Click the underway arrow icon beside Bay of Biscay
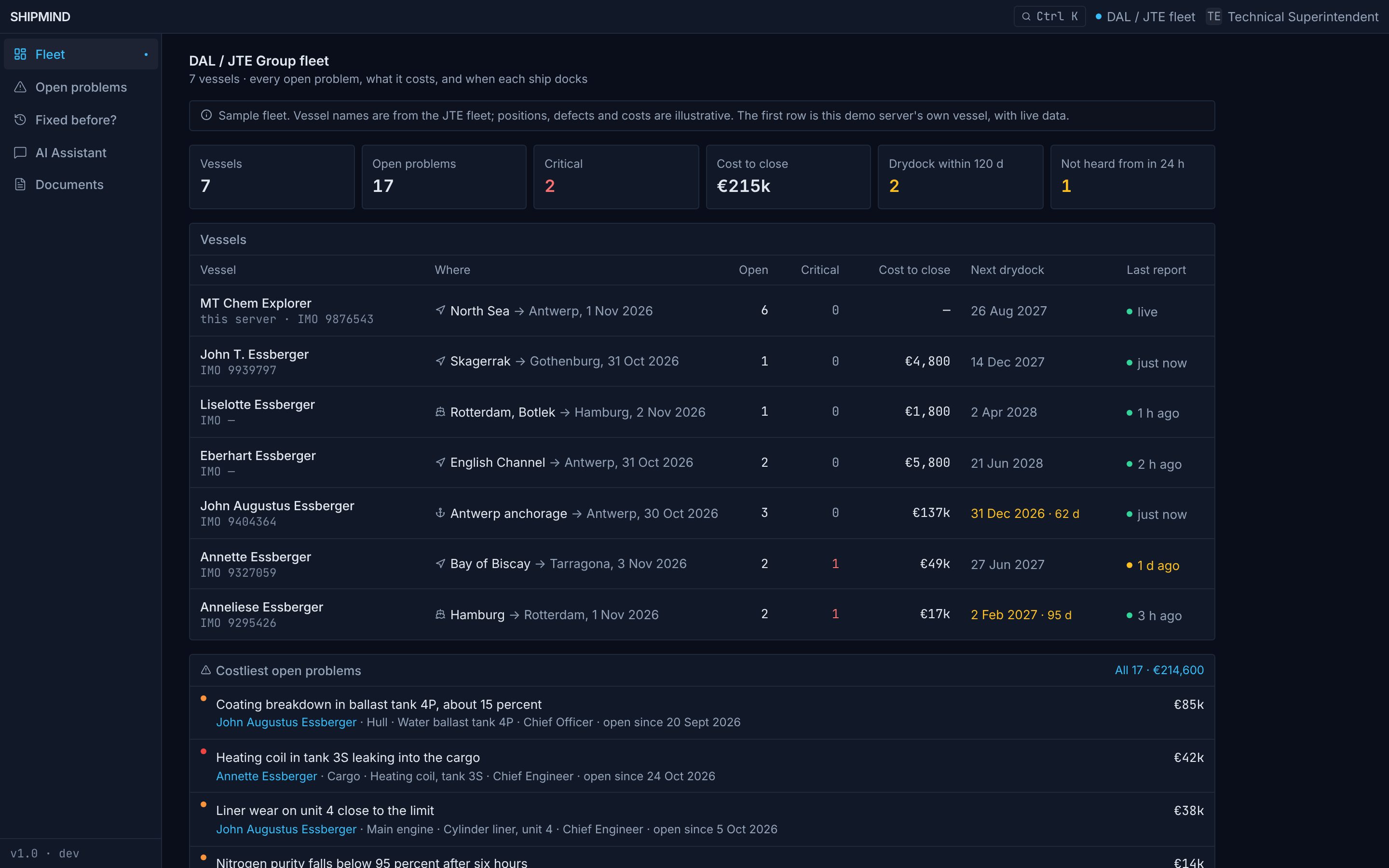 point(440,563)
